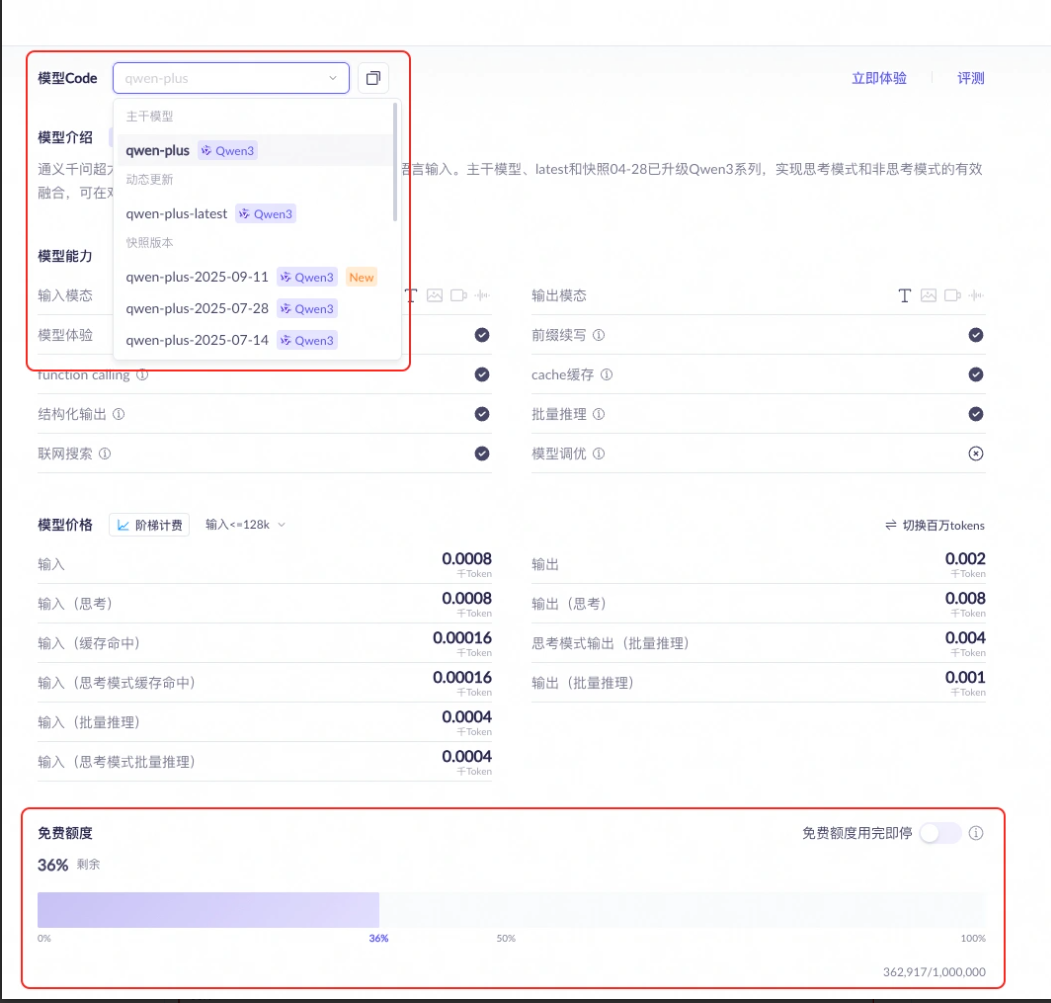
Task: Copy the model code with the copy icon
Action: click(x=373, y=78)
